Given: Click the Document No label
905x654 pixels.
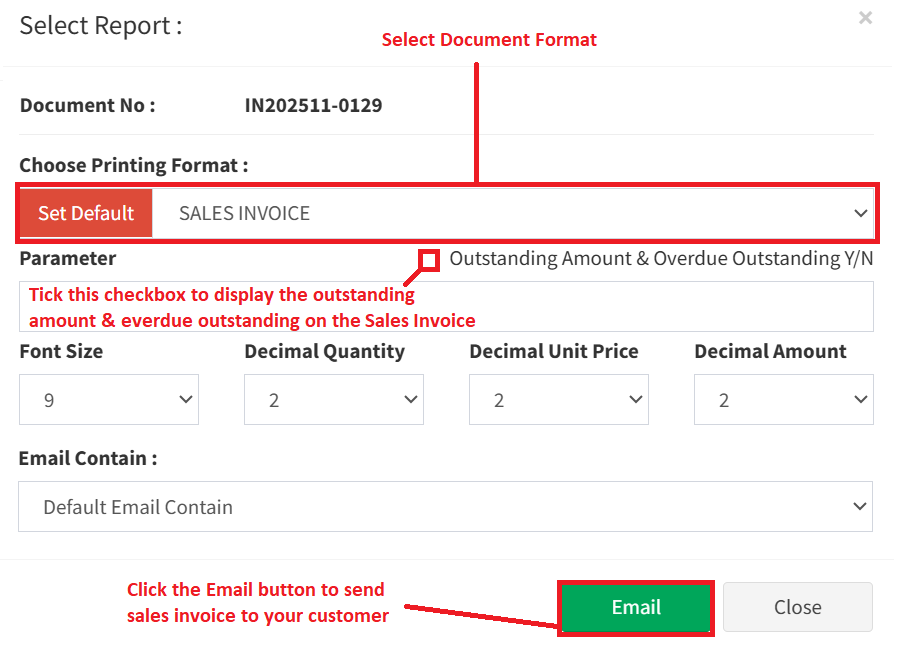Looking at the screenshot, I should coord(88,105).
